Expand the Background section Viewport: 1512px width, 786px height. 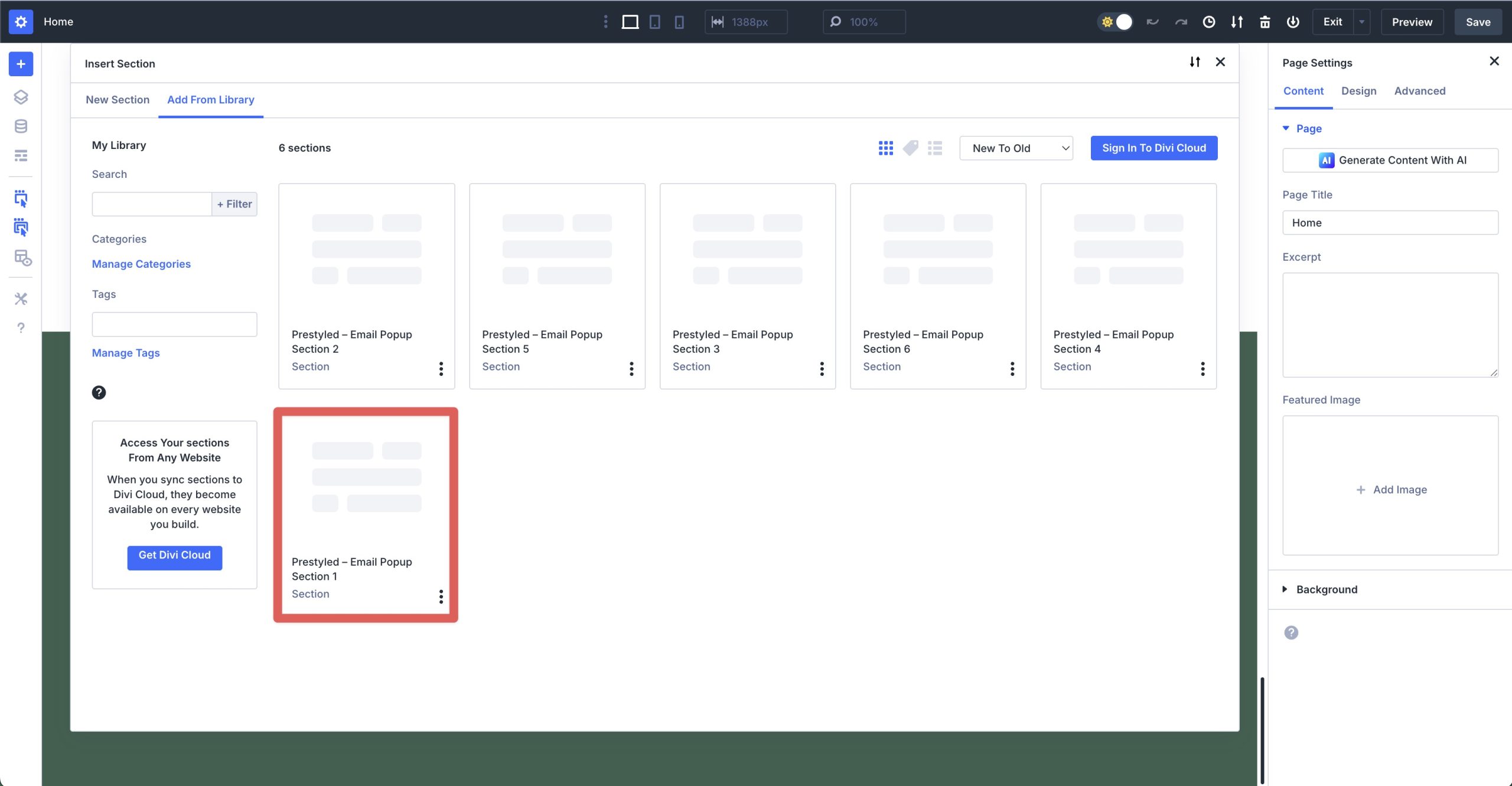[1325, 589]
